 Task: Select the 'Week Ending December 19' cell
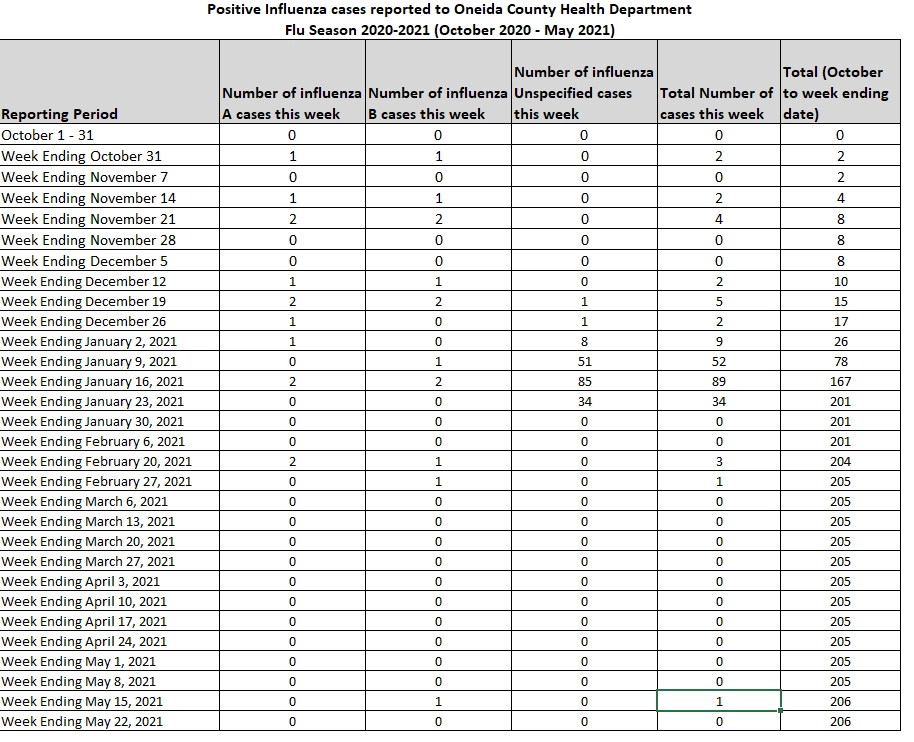pos(110,301)
